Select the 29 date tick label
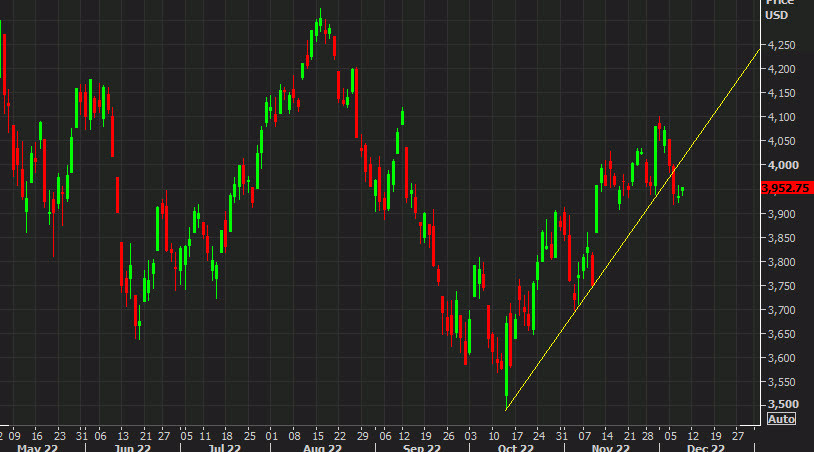 click(x=362, y=436)
